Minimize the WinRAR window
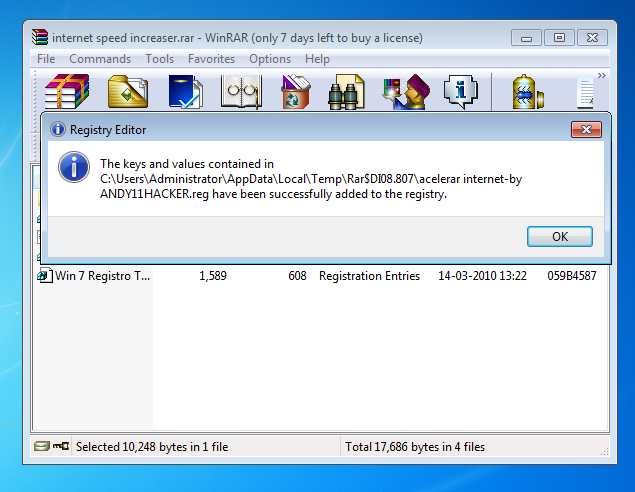This screenshot has width=635, height=492. tap(526, 38)
